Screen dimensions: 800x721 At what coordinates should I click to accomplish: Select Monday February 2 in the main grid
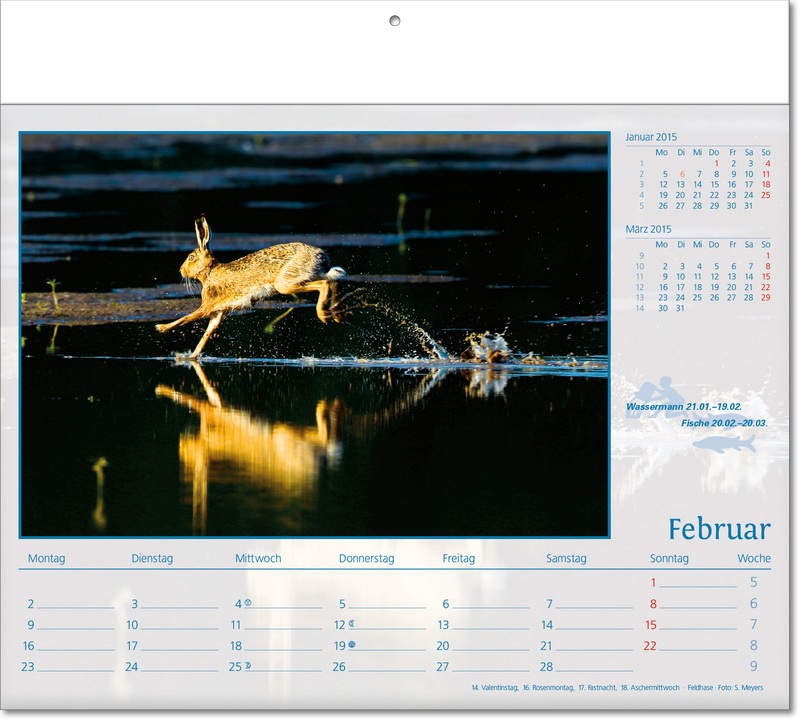(31, 604)
